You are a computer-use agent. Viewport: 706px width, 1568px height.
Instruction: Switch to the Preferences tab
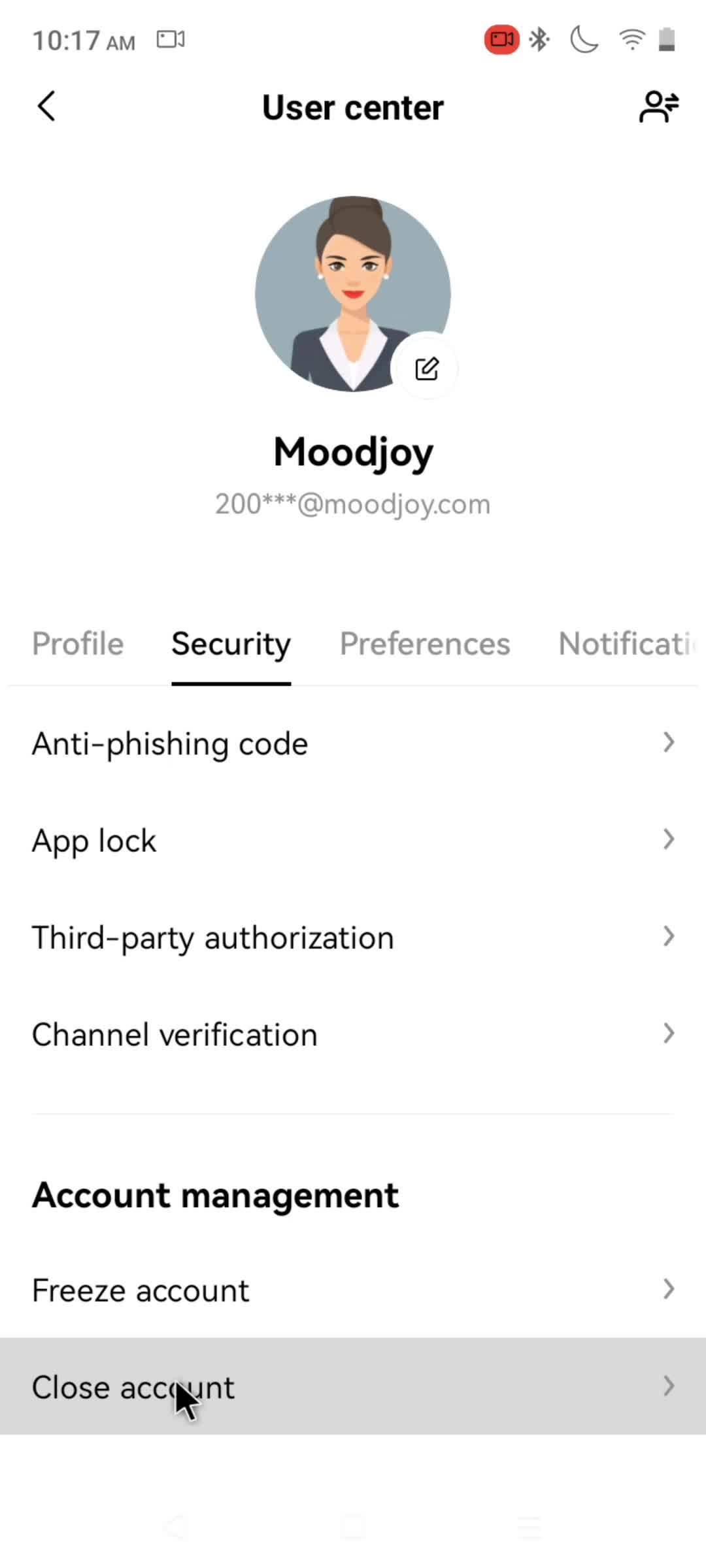(x=425, y=644)
